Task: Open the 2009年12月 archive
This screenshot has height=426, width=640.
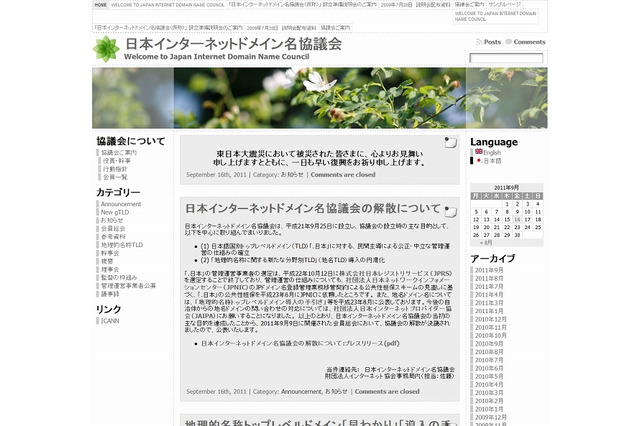Action: pyautogui.click(x=491, y=417)
